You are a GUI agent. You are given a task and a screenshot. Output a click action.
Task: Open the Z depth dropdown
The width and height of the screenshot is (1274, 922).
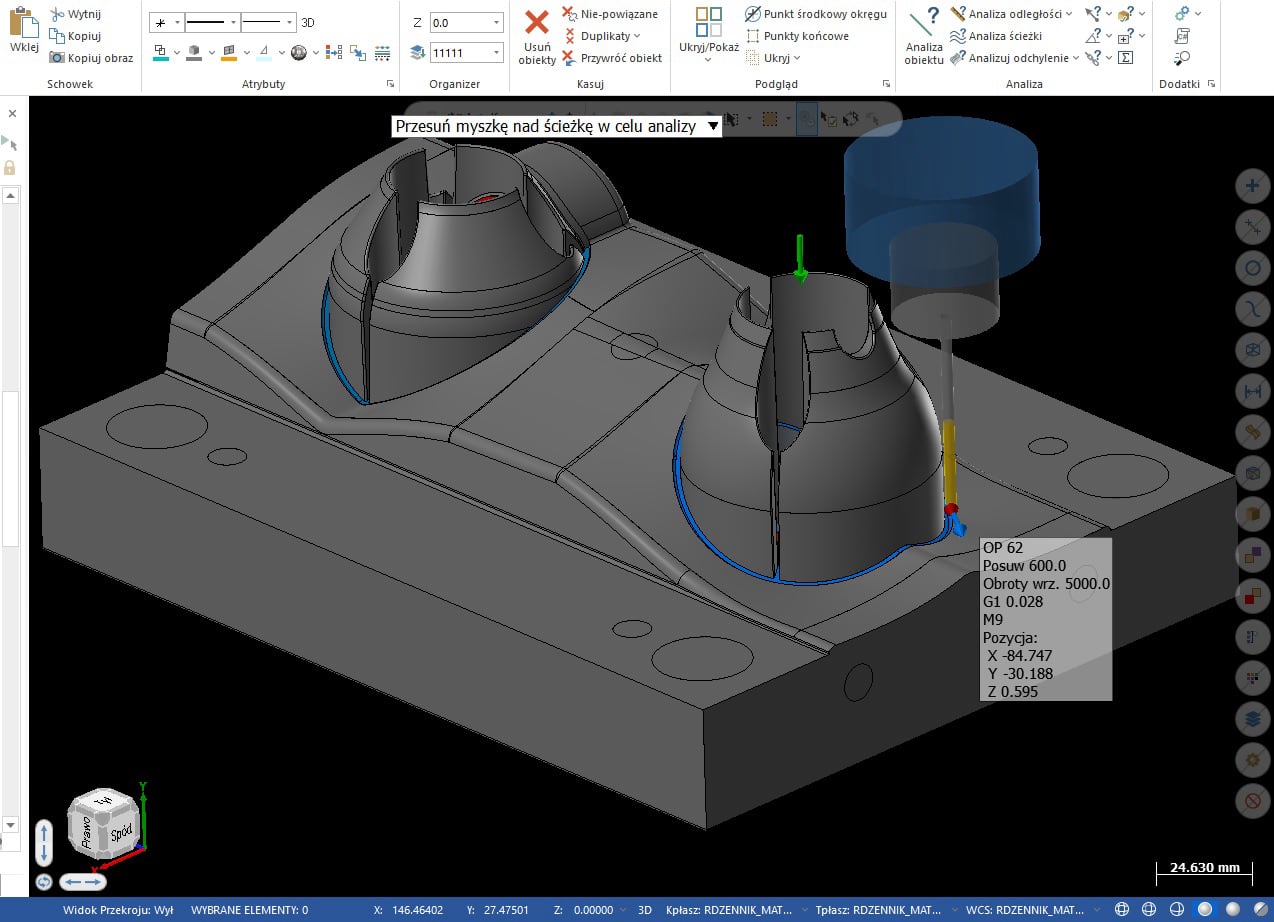point(497,22)
